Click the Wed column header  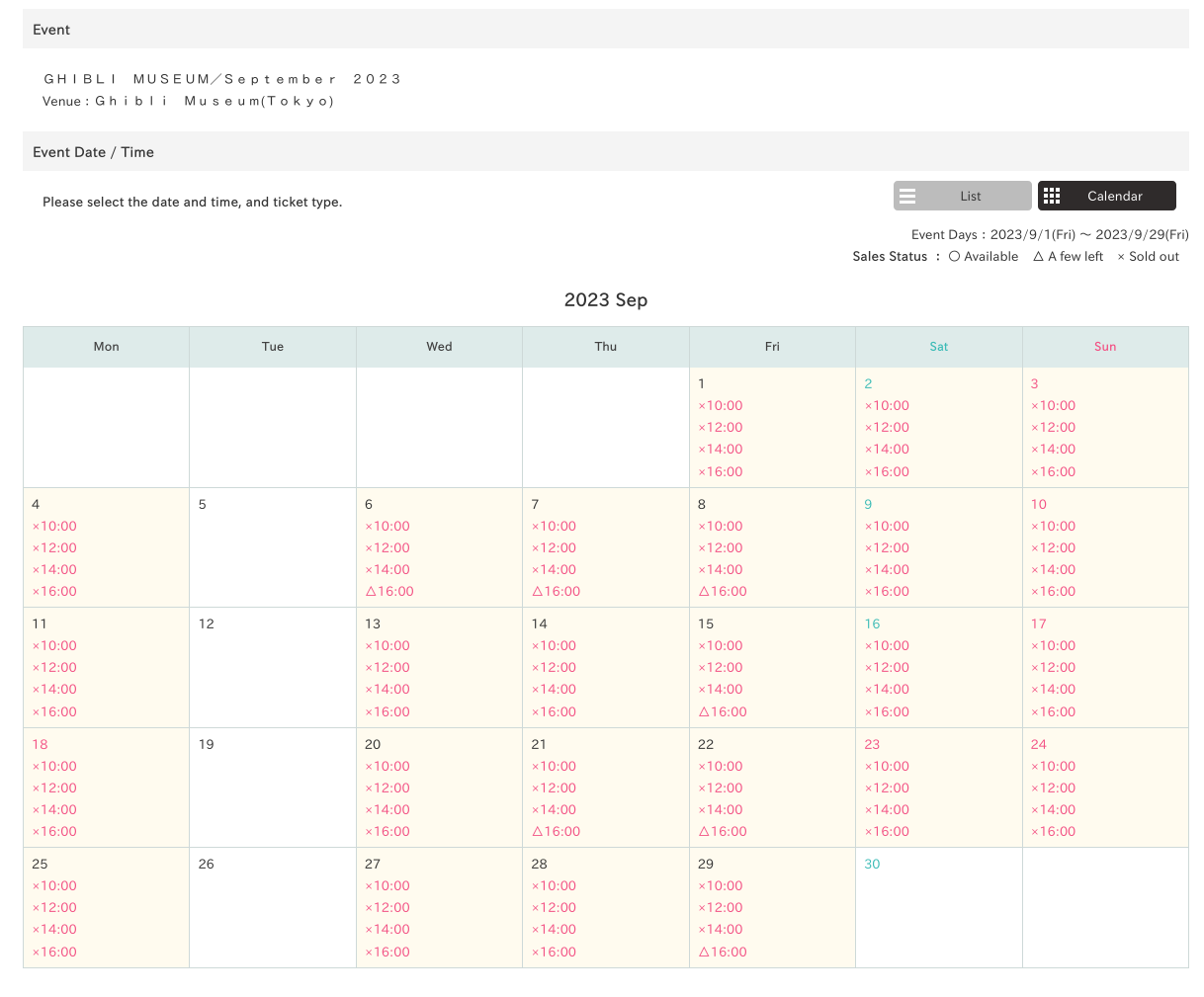pos(439,347)
